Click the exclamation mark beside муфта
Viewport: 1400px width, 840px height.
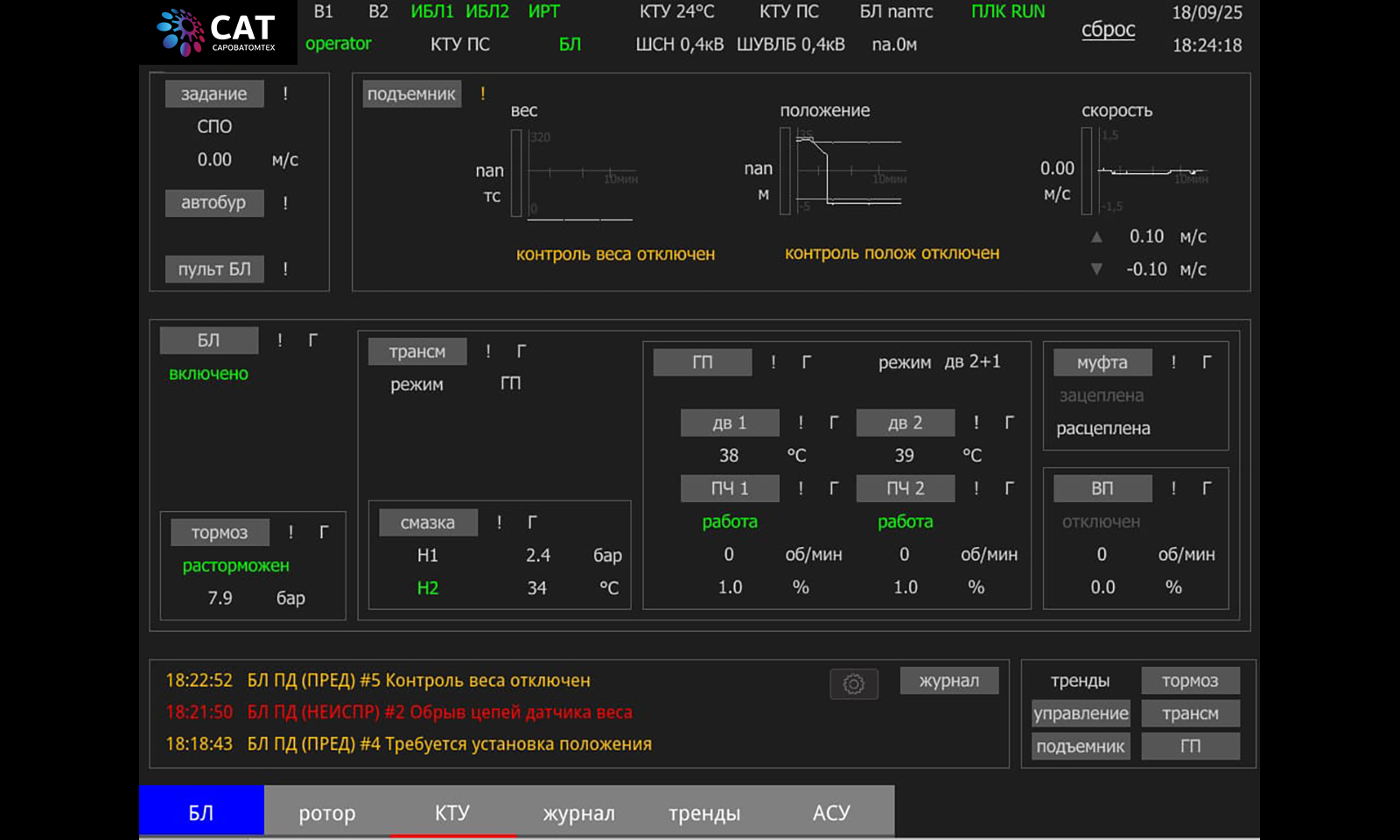point(1173,362)
